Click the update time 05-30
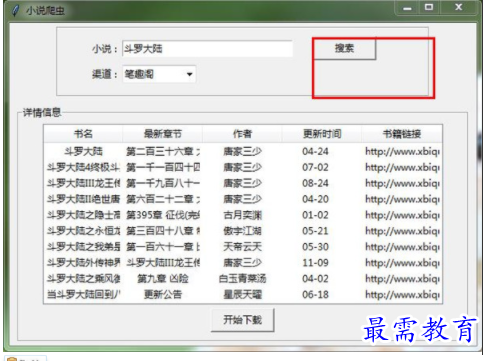Viewport: 485px width, 361px height. [x=315, y=247]
